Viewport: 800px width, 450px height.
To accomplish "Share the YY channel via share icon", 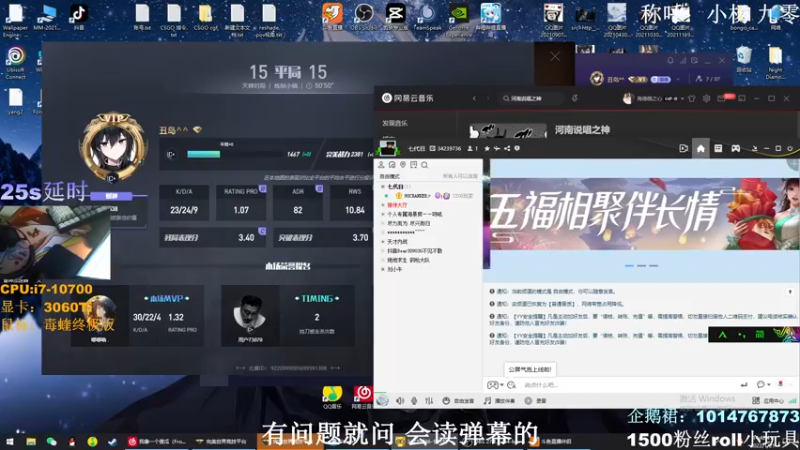I will pos(507,148).
